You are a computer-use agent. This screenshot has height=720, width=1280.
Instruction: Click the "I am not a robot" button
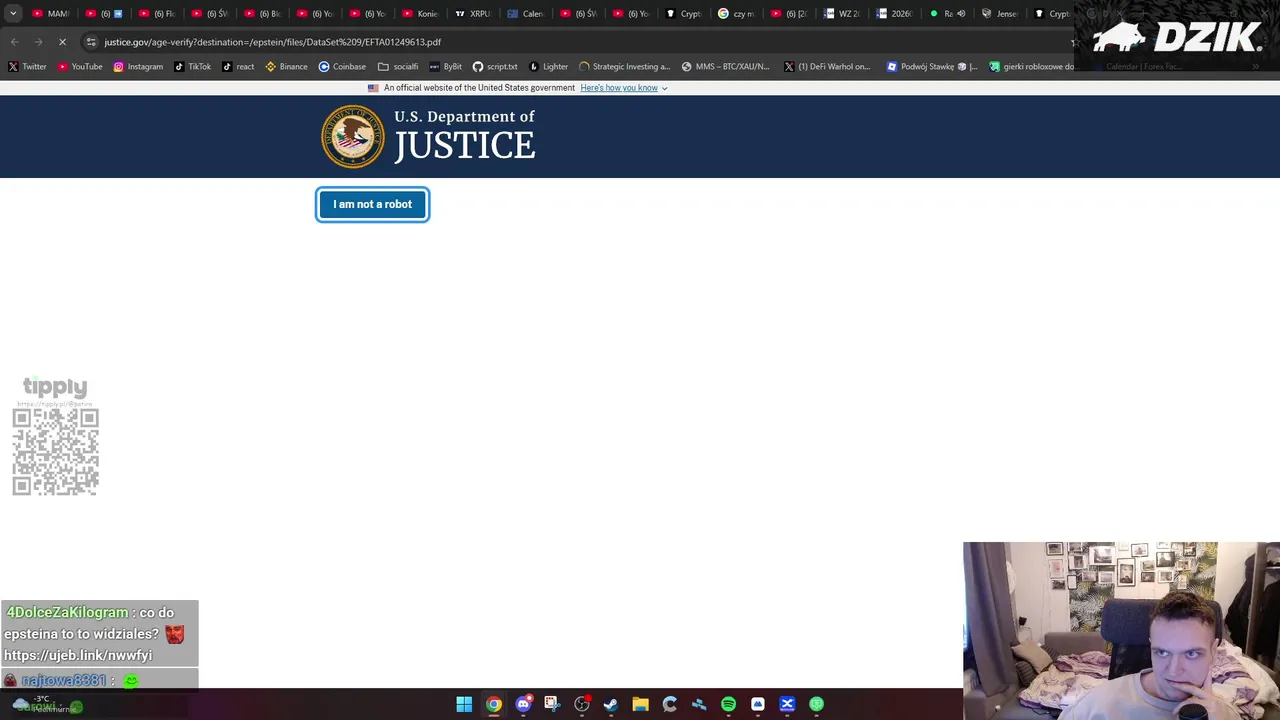point(372,204)
